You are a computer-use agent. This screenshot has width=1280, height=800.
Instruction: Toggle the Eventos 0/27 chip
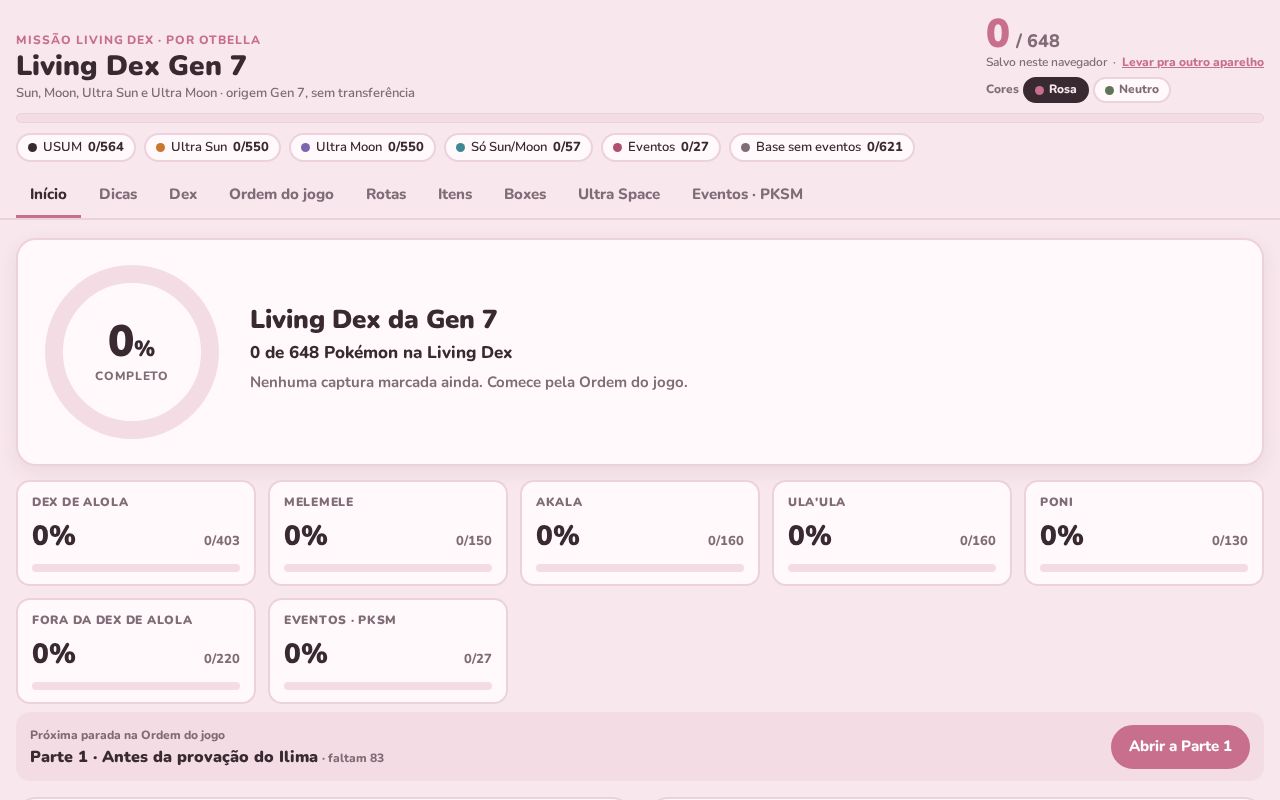click(x=661, y=147)
